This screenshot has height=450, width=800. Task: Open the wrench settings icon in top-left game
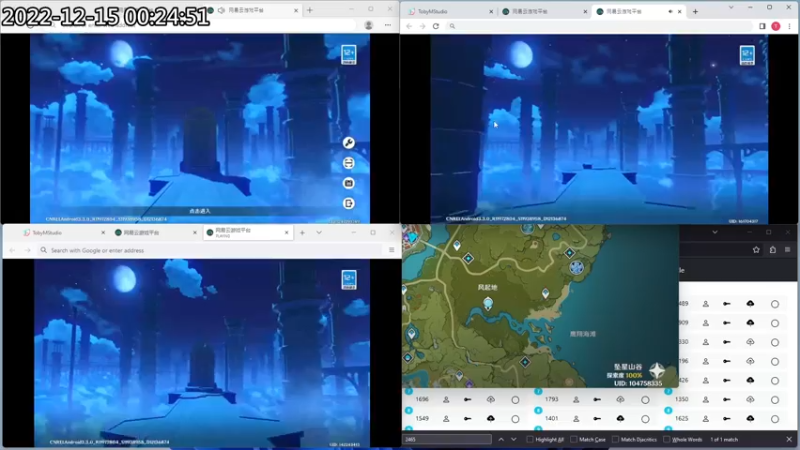pos(348,143)
